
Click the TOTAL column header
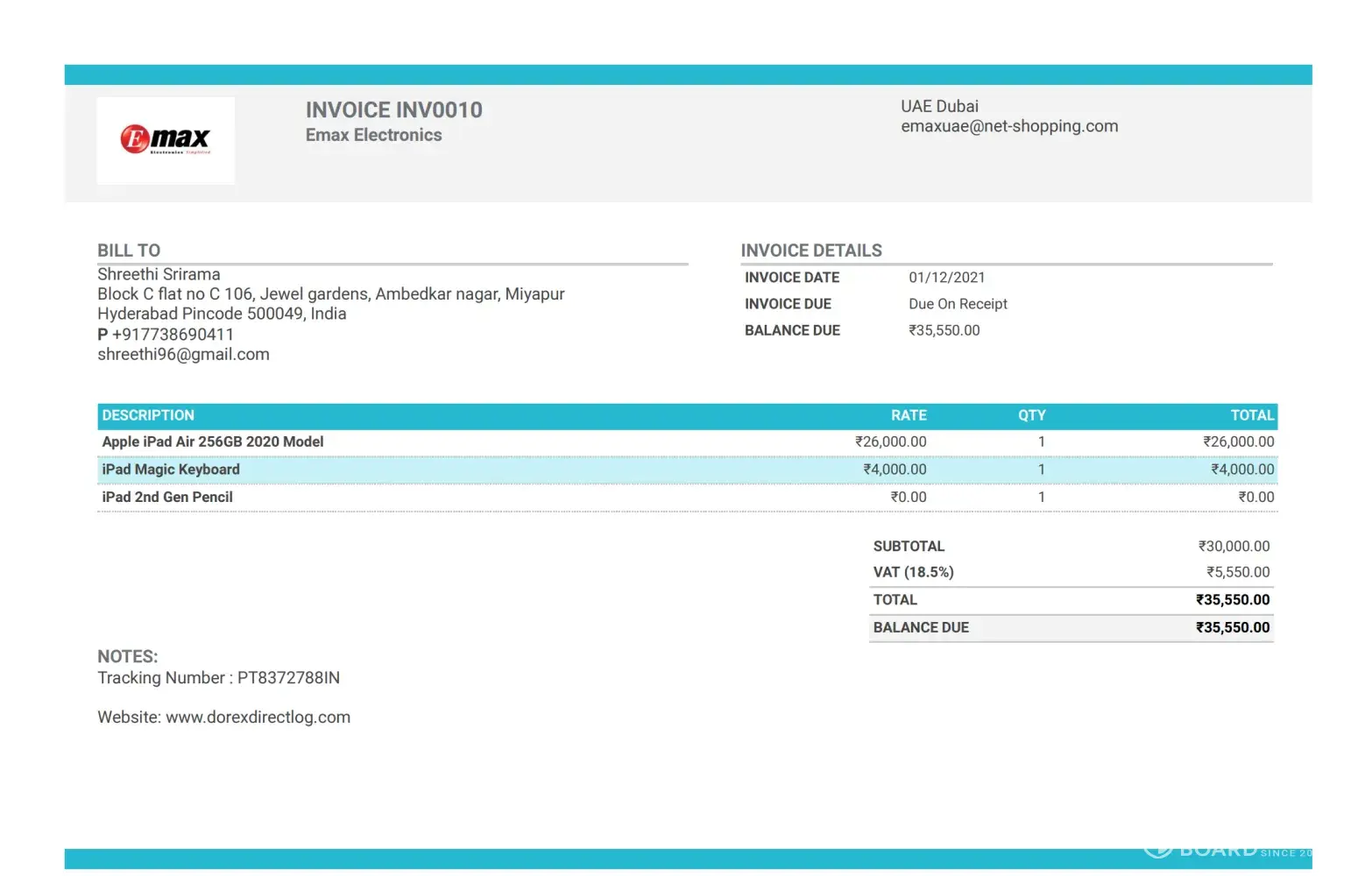(1251, 416)
